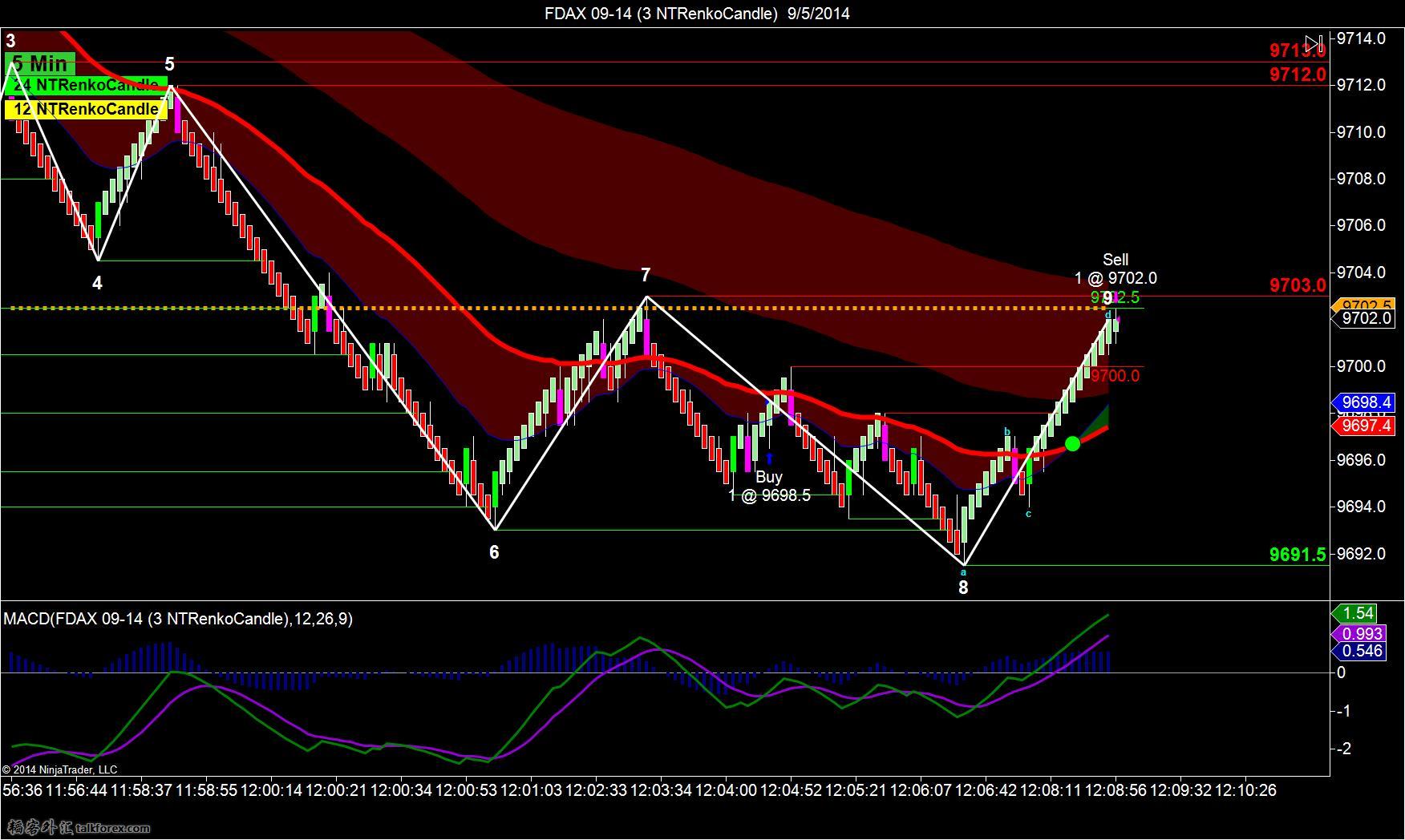Click the 12:02:33 time axis label
The width and height of the screenshot is (1405, 840).
pos(596,790)
